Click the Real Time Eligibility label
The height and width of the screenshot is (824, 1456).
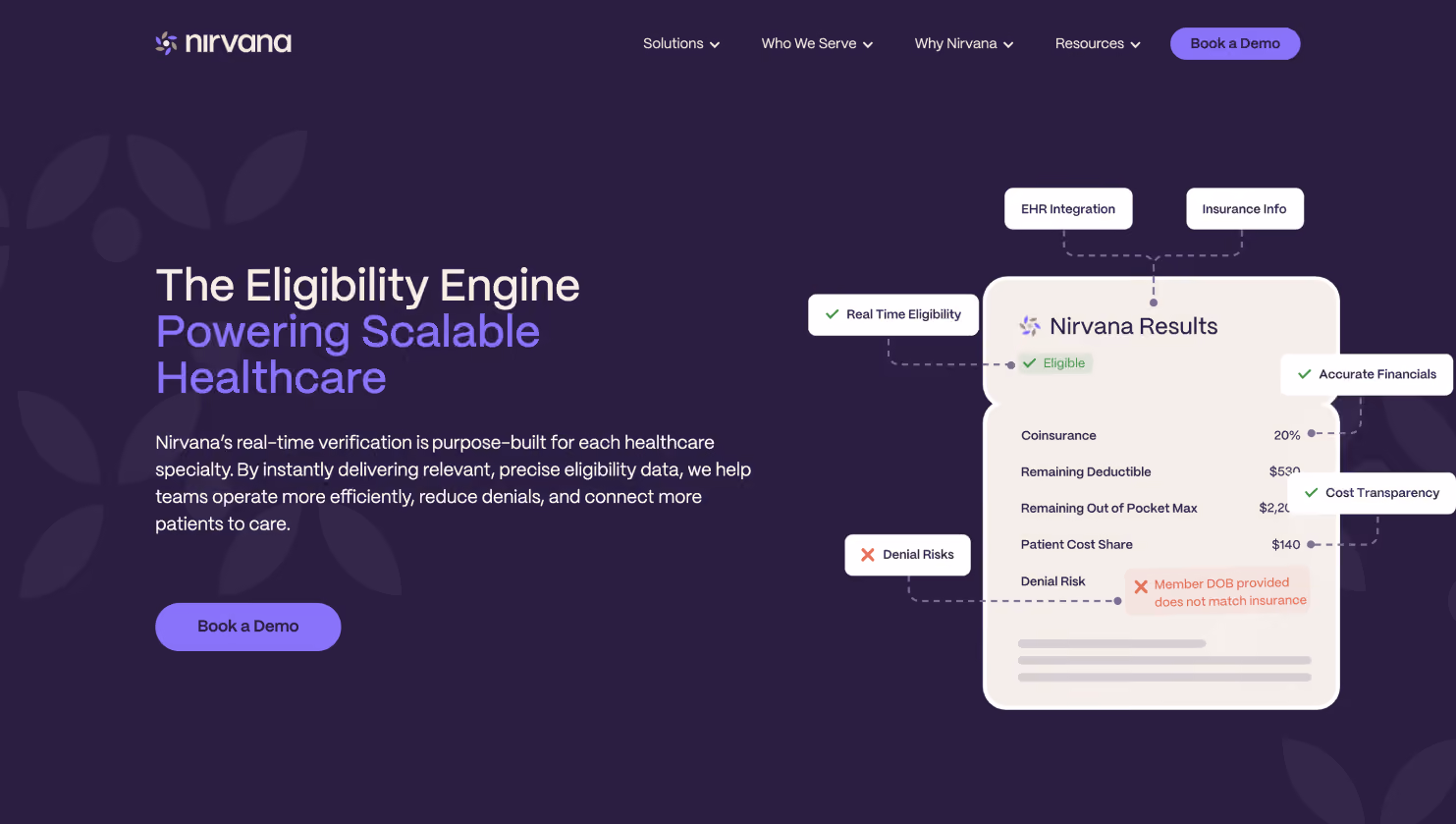903,314
